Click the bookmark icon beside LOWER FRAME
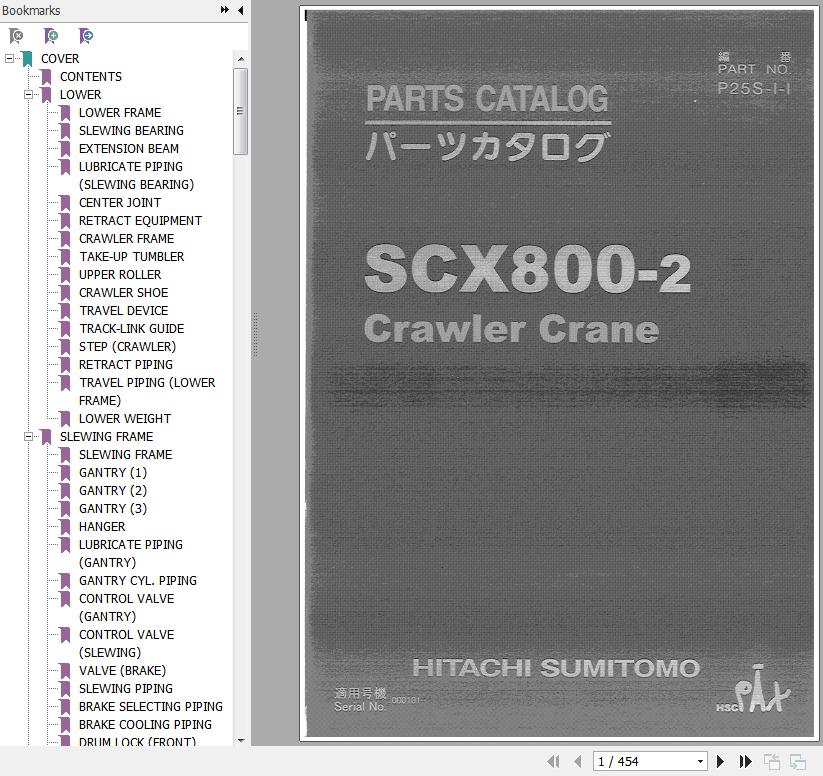 click(65, 113)
